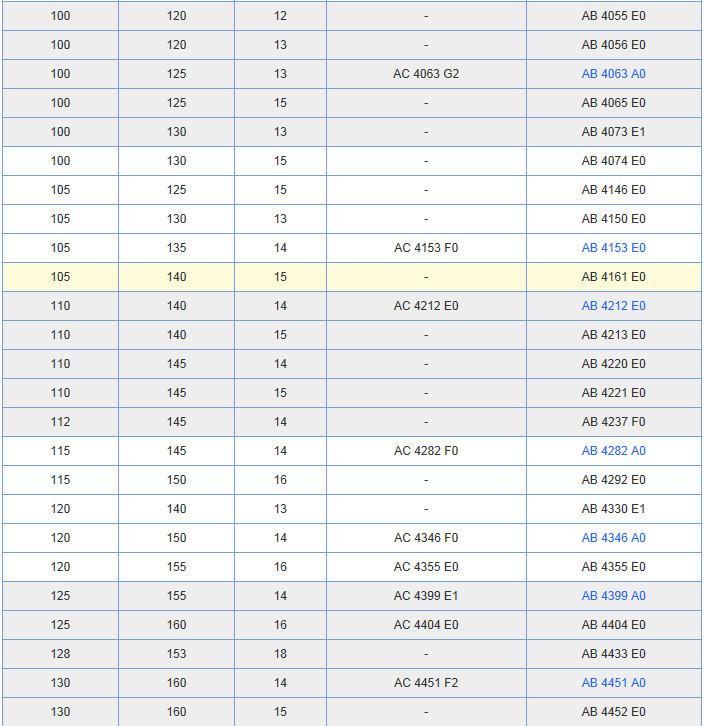Select the AB 4055 E0 part number
Viewport: 704px width, 726px height.
(613, 16)
